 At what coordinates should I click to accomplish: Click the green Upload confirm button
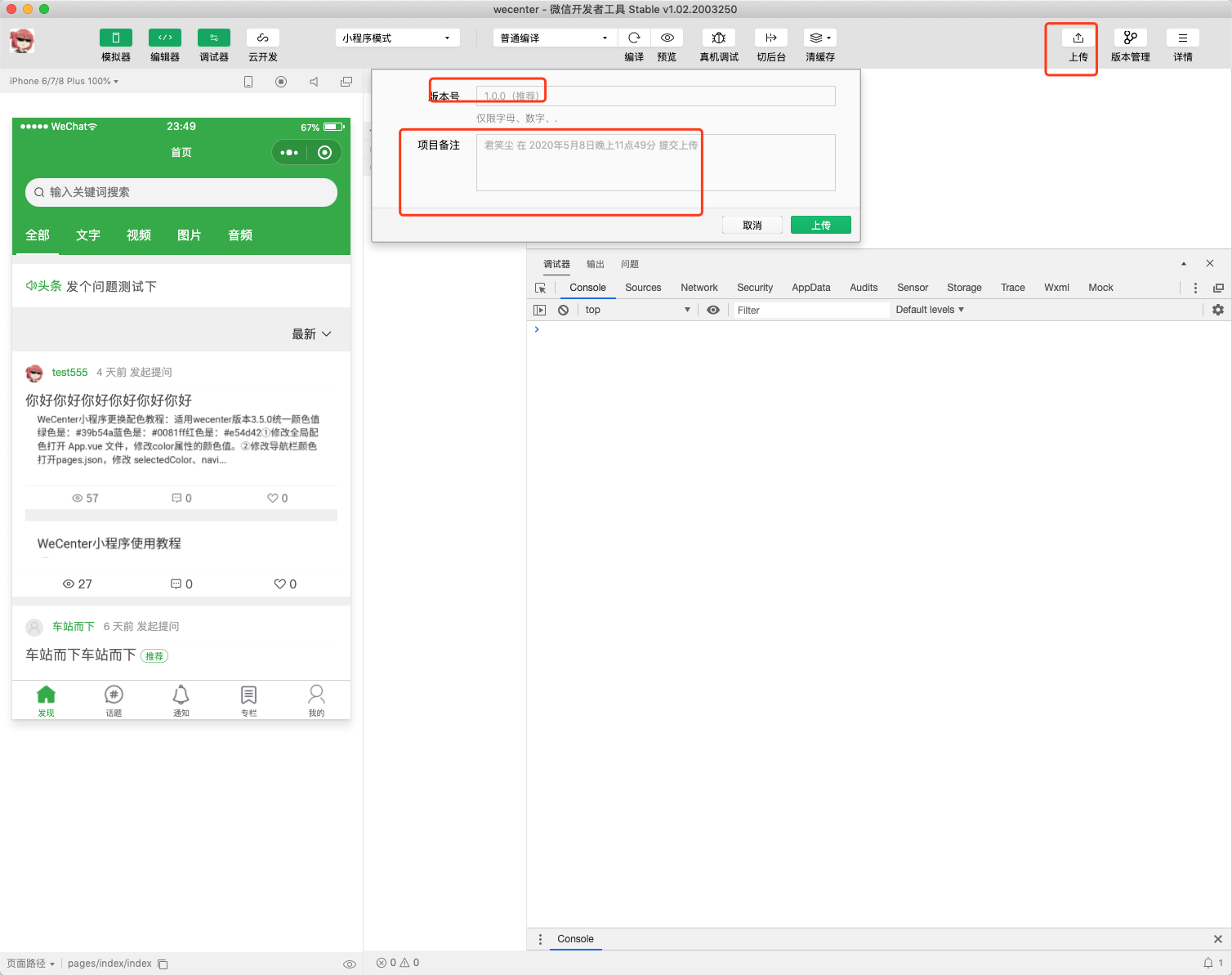(821, 225)
